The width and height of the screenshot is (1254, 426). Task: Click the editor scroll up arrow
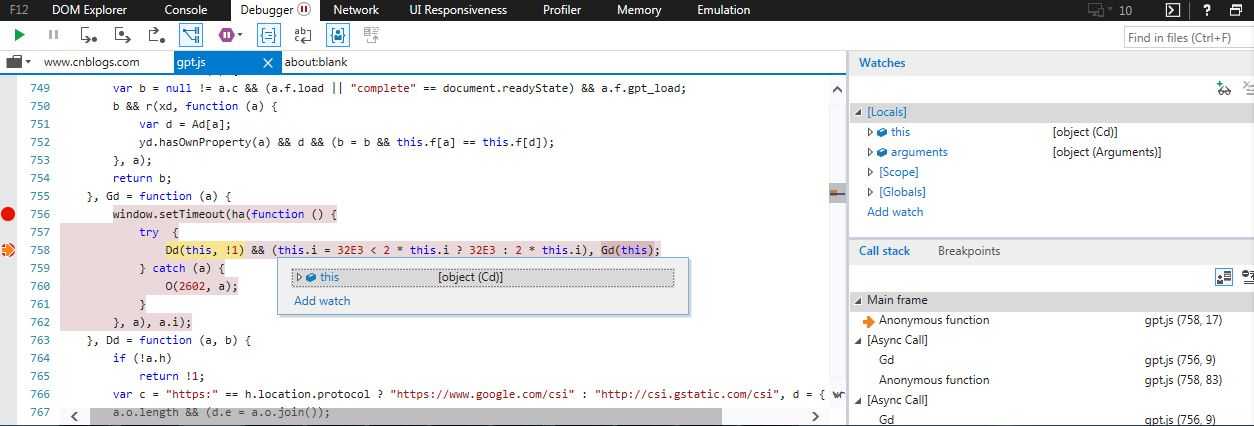[836, 89]
